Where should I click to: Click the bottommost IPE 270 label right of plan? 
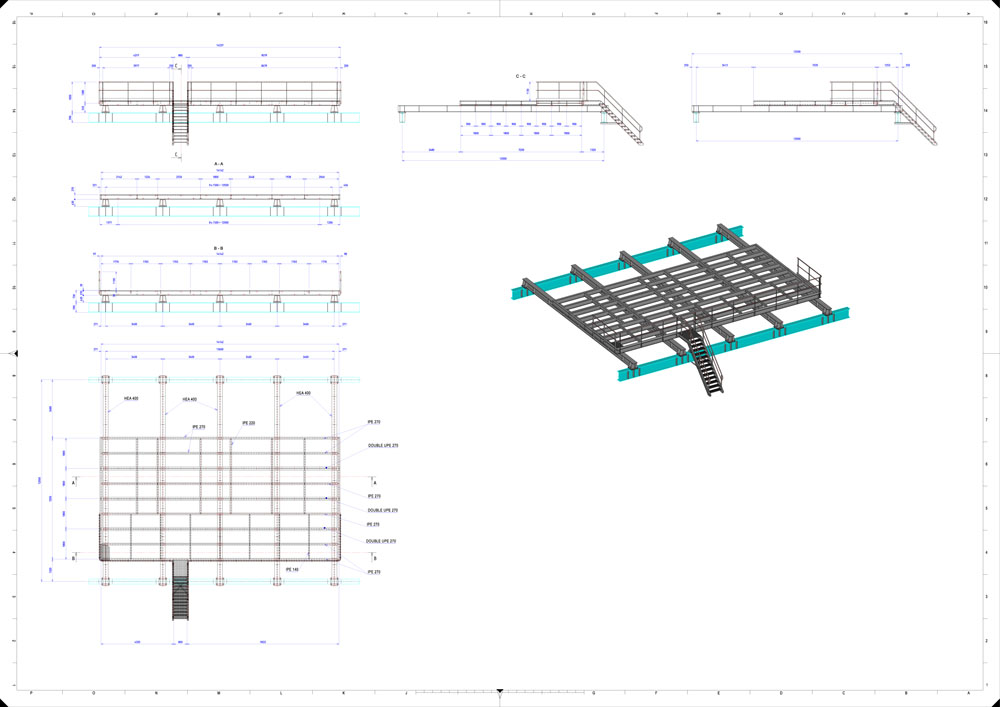(x=374, y=572)
